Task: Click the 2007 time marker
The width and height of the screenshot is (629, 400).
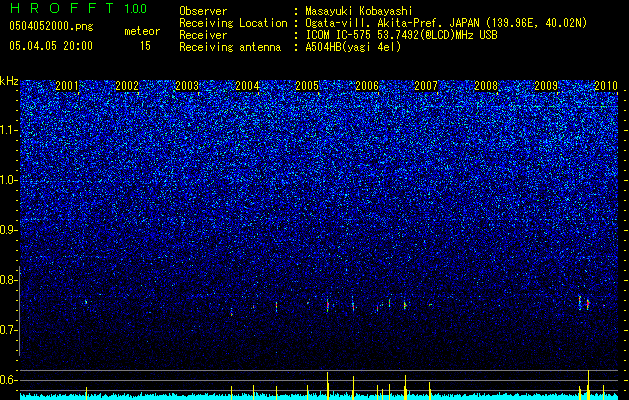Action: [426, 85]
